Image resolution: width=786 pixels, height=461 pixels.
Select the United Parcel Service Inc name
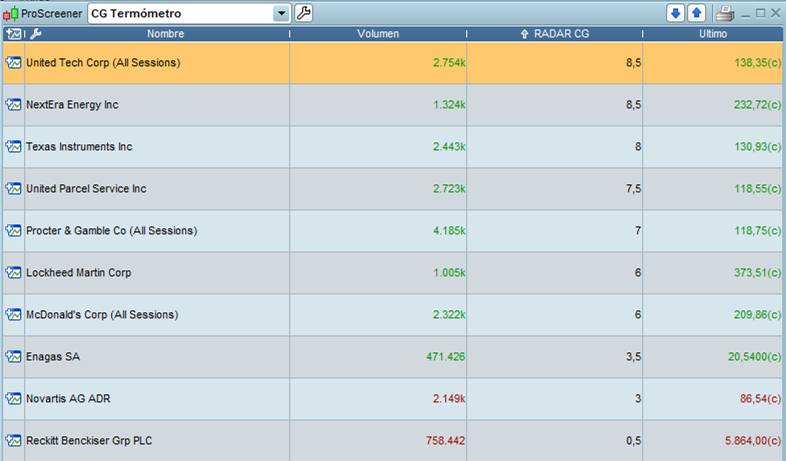click(86, 189)
